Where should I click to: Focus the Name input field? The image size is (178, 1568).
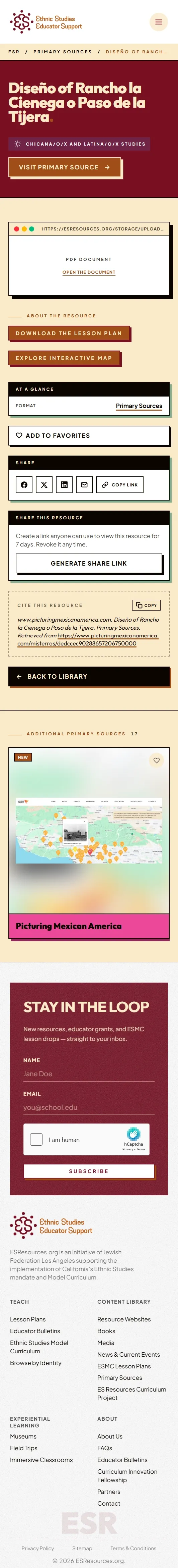89,1074
